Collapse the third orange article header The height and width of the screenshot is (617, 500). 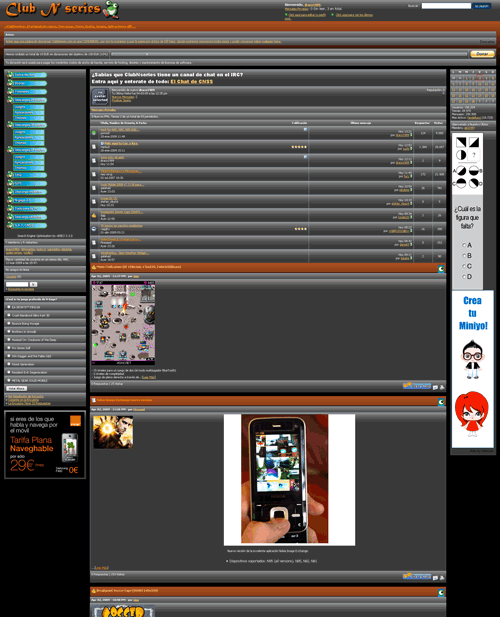[x=441, y=593]
